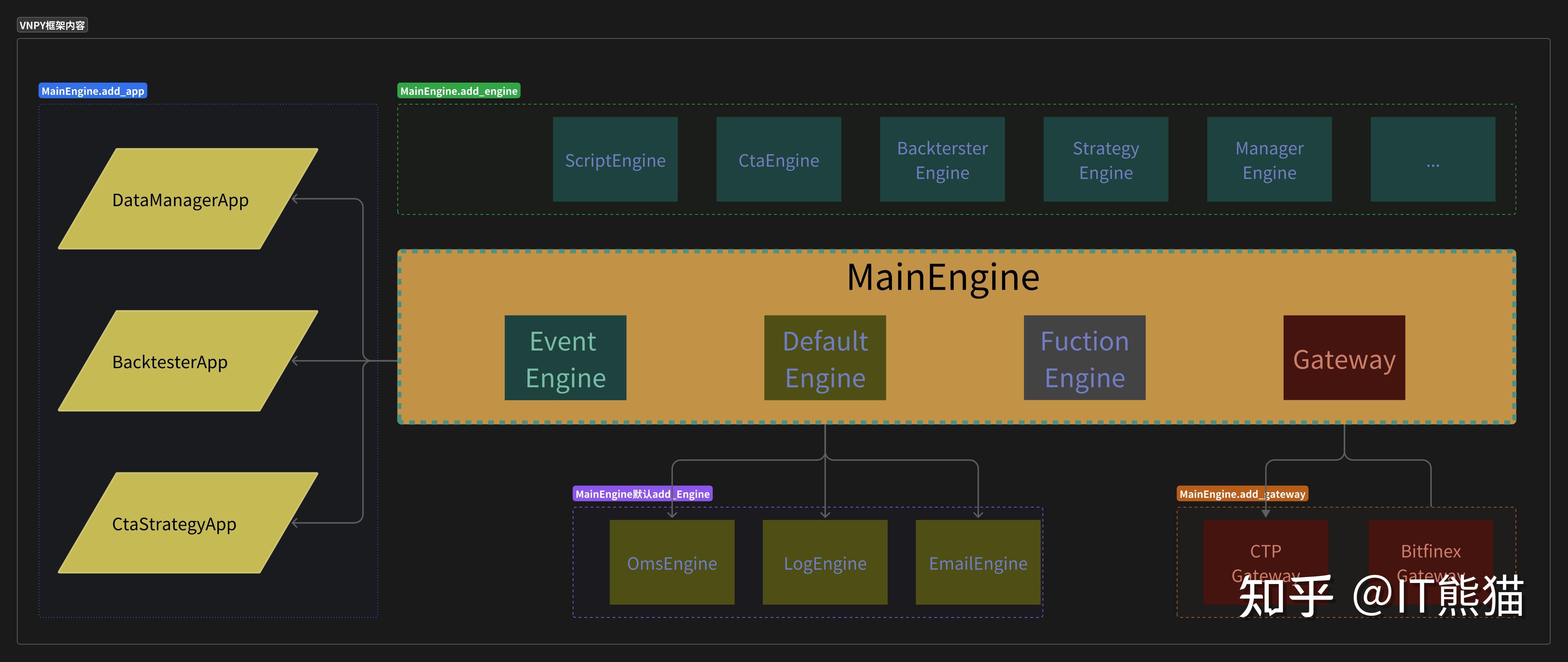Click the CtaStrategyApp parallelogram block
Screen dimensions: 1568x662
(x=187, y=523)
